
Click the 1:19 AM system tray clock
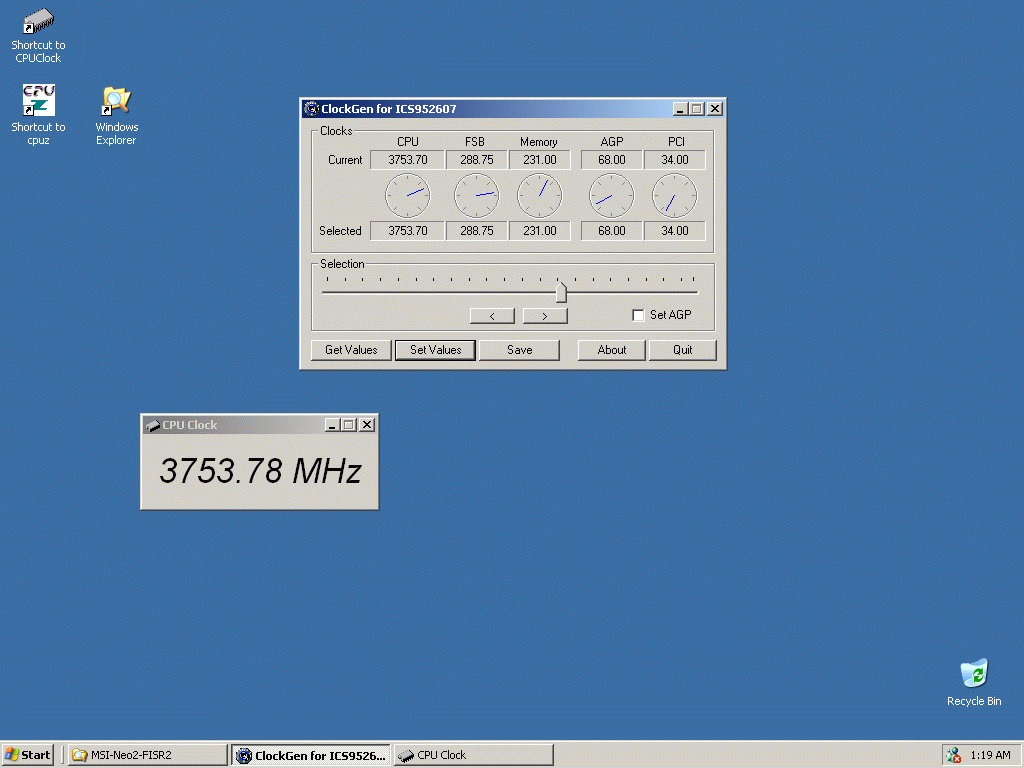pyautogui.click(x=990, y=755)
